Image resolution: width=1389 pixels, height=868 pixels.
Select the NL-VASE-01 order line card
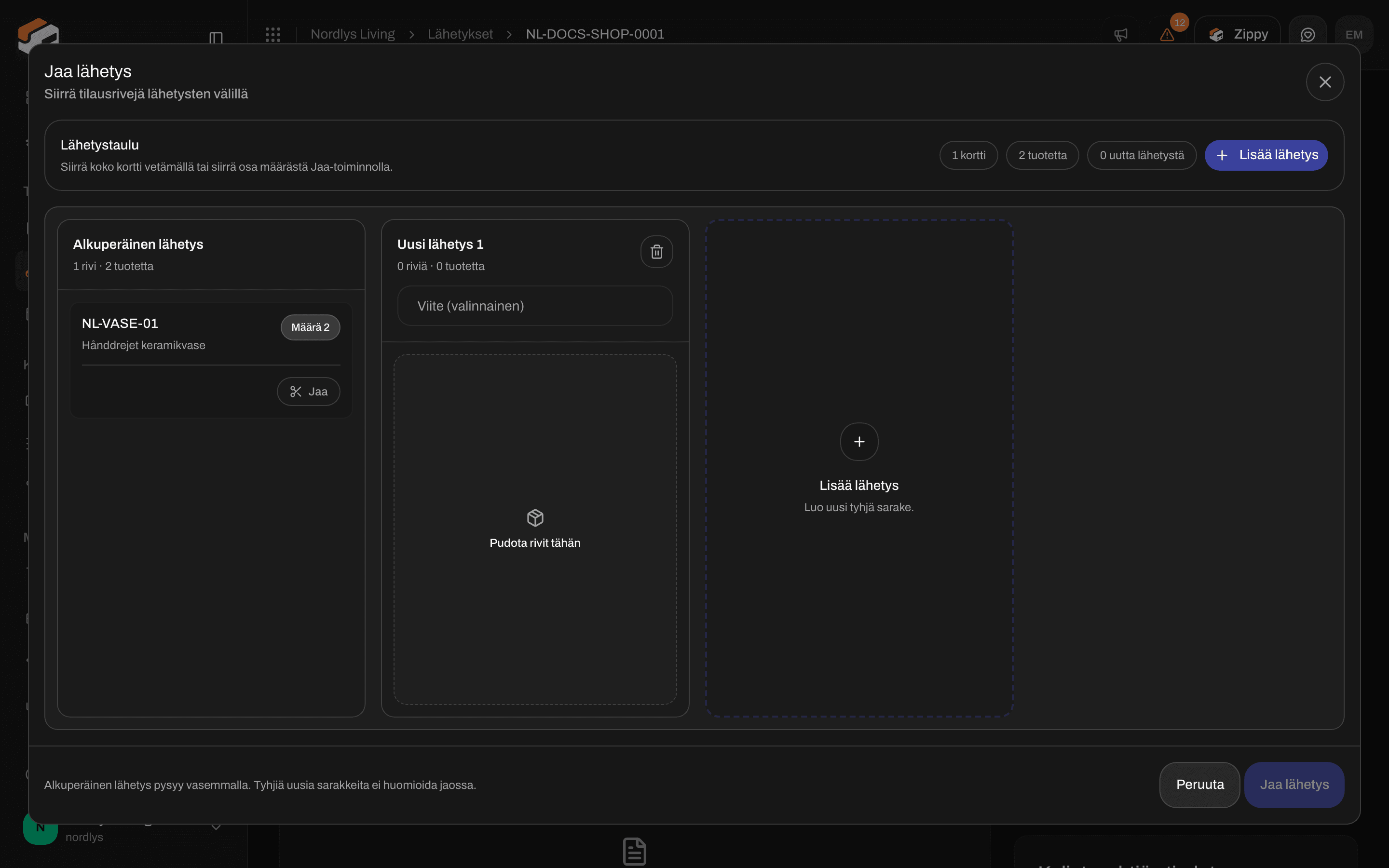point(211,360)
